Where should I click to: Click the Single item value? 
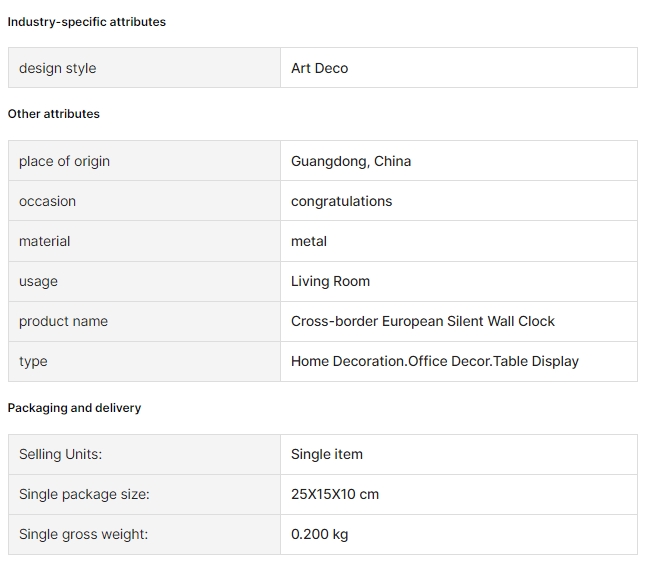click(x=327, y=454)
